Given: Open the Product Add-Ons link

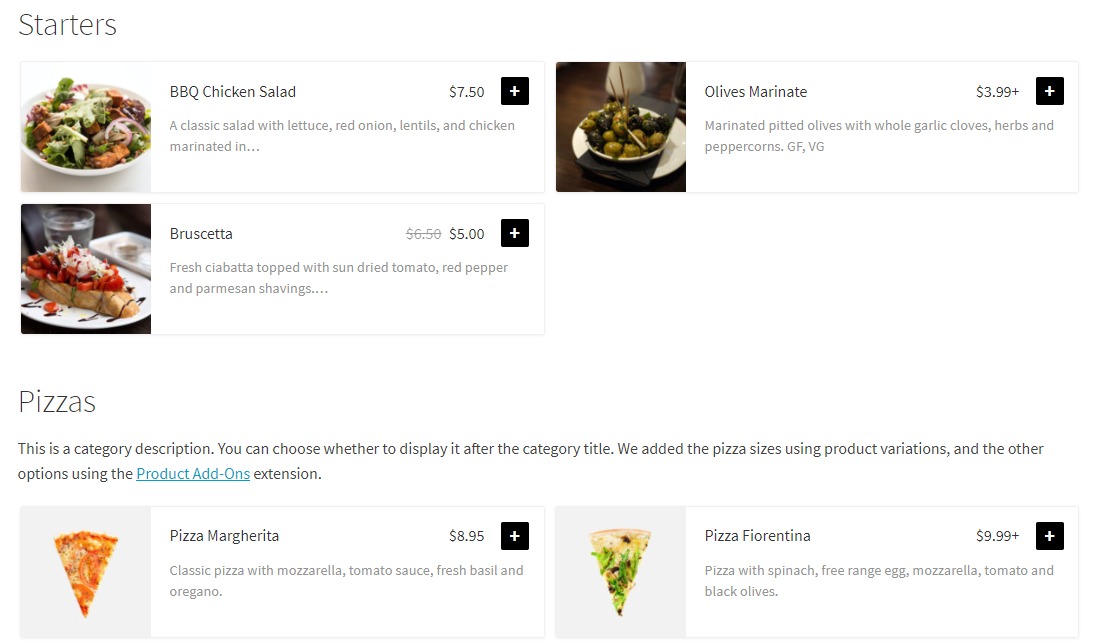Looking at the screenshot, I should tap(193, 474).
